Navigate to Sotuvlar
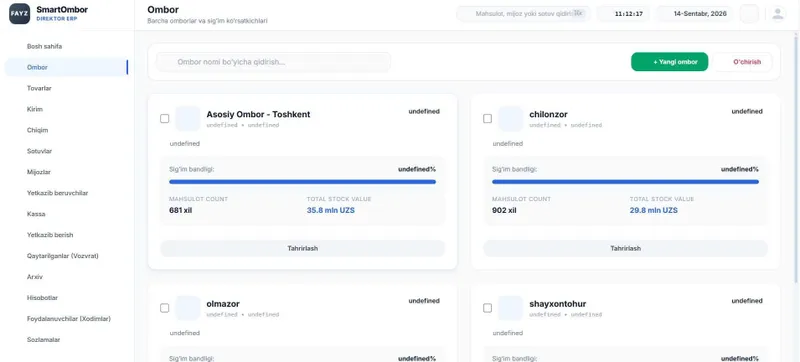800x362 pixels. click(66, 151)
